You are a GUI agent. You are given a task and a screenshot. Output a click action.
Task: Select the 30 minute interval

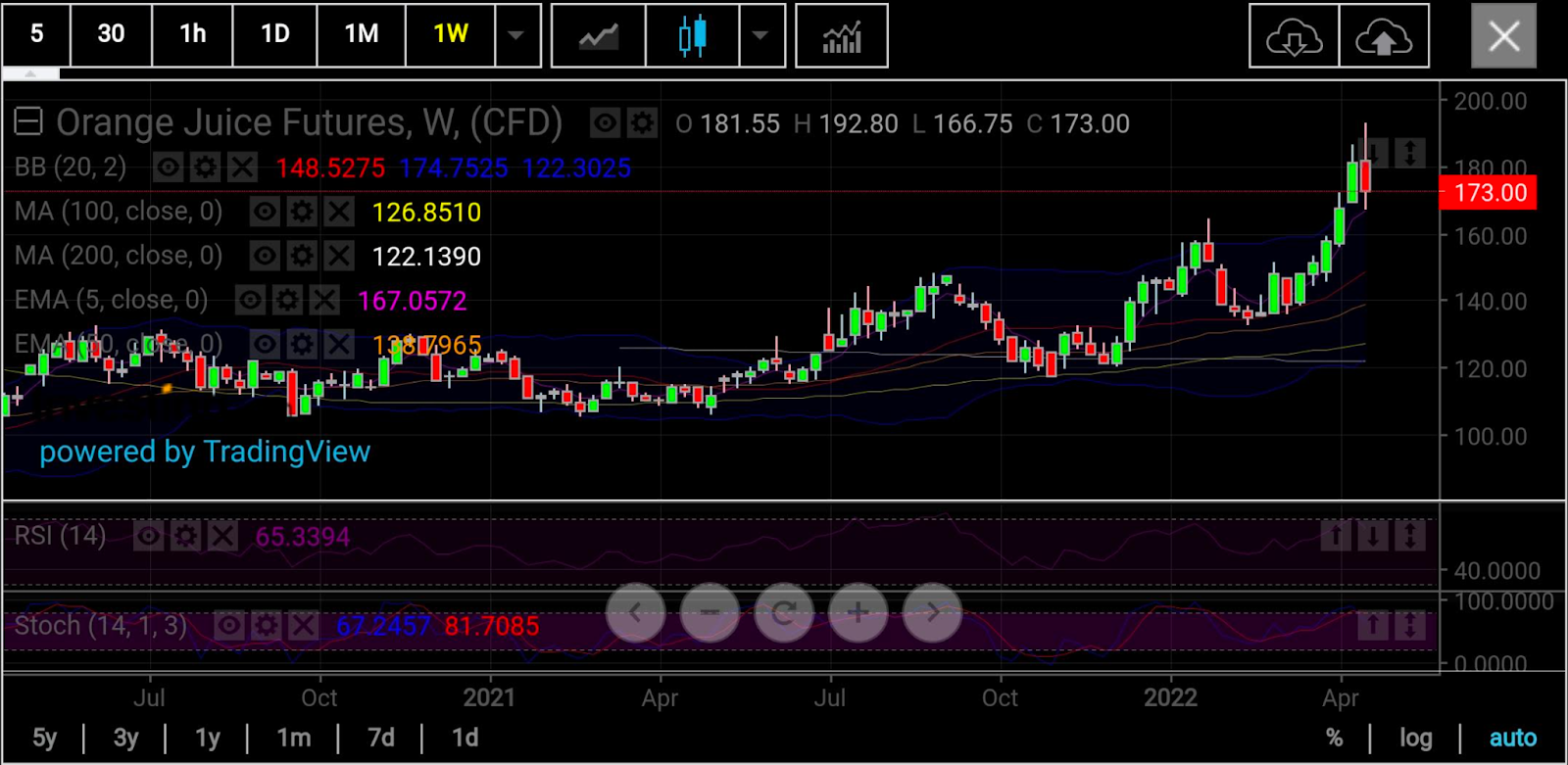[111, 34]
